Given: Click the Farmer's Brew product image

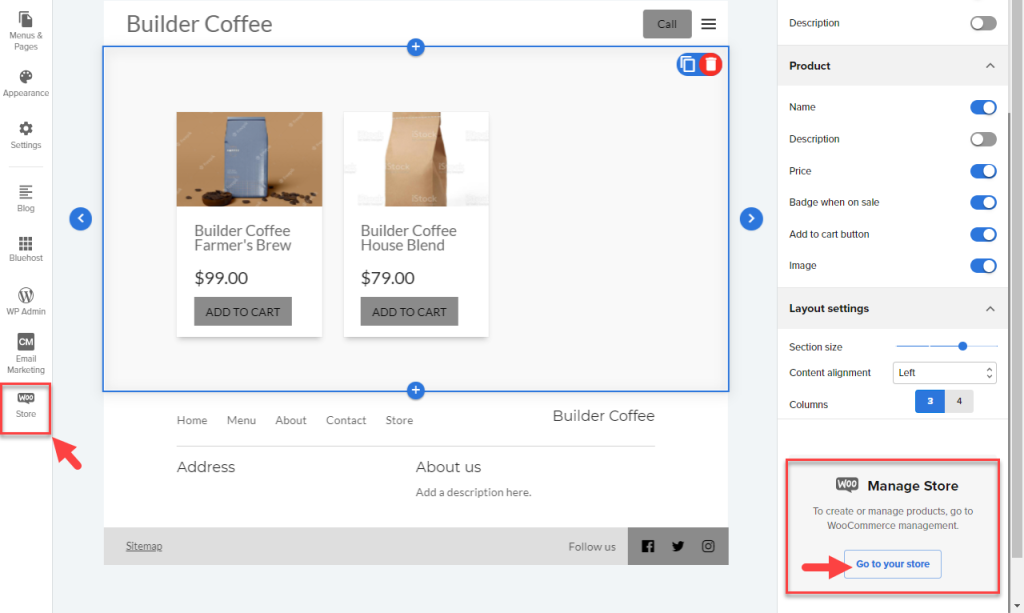Looking at the screenshot, I should click(x=249, y=159).
